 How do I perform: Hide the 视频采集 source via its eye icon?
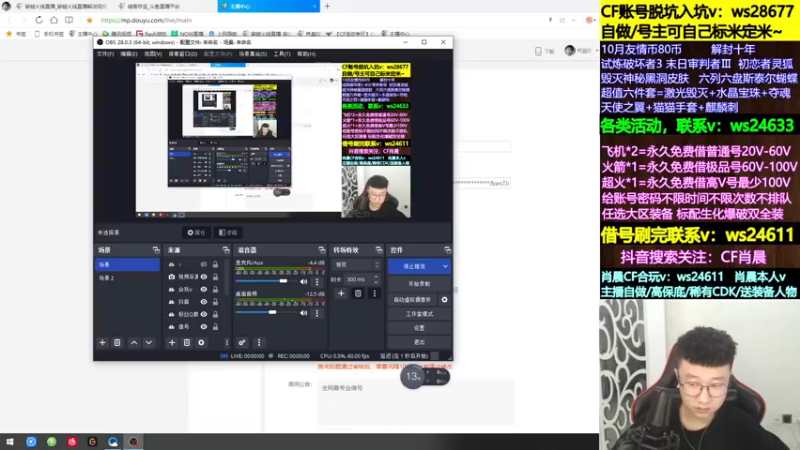pos(204,277)
